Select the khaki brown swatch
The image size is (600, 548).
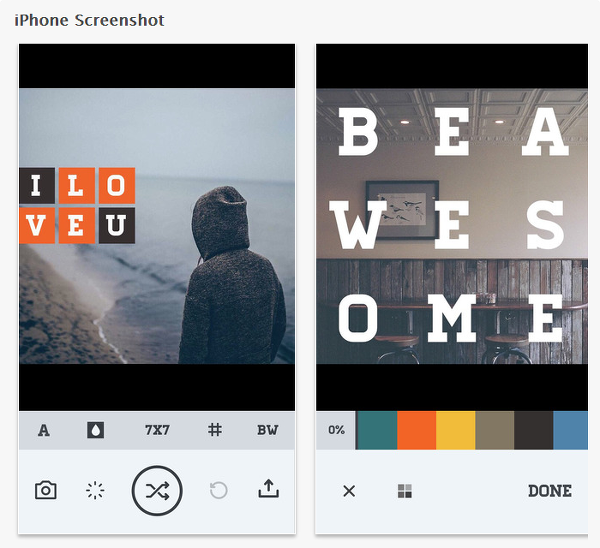click(x=495, y=430)
